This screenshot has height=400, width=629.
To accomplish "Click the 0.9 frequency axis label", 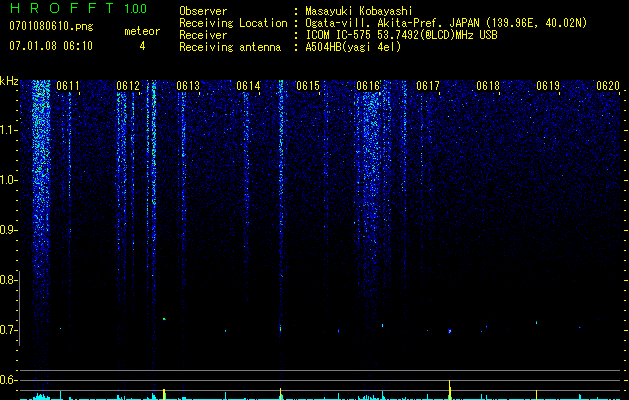I will [x=8, y=230].
